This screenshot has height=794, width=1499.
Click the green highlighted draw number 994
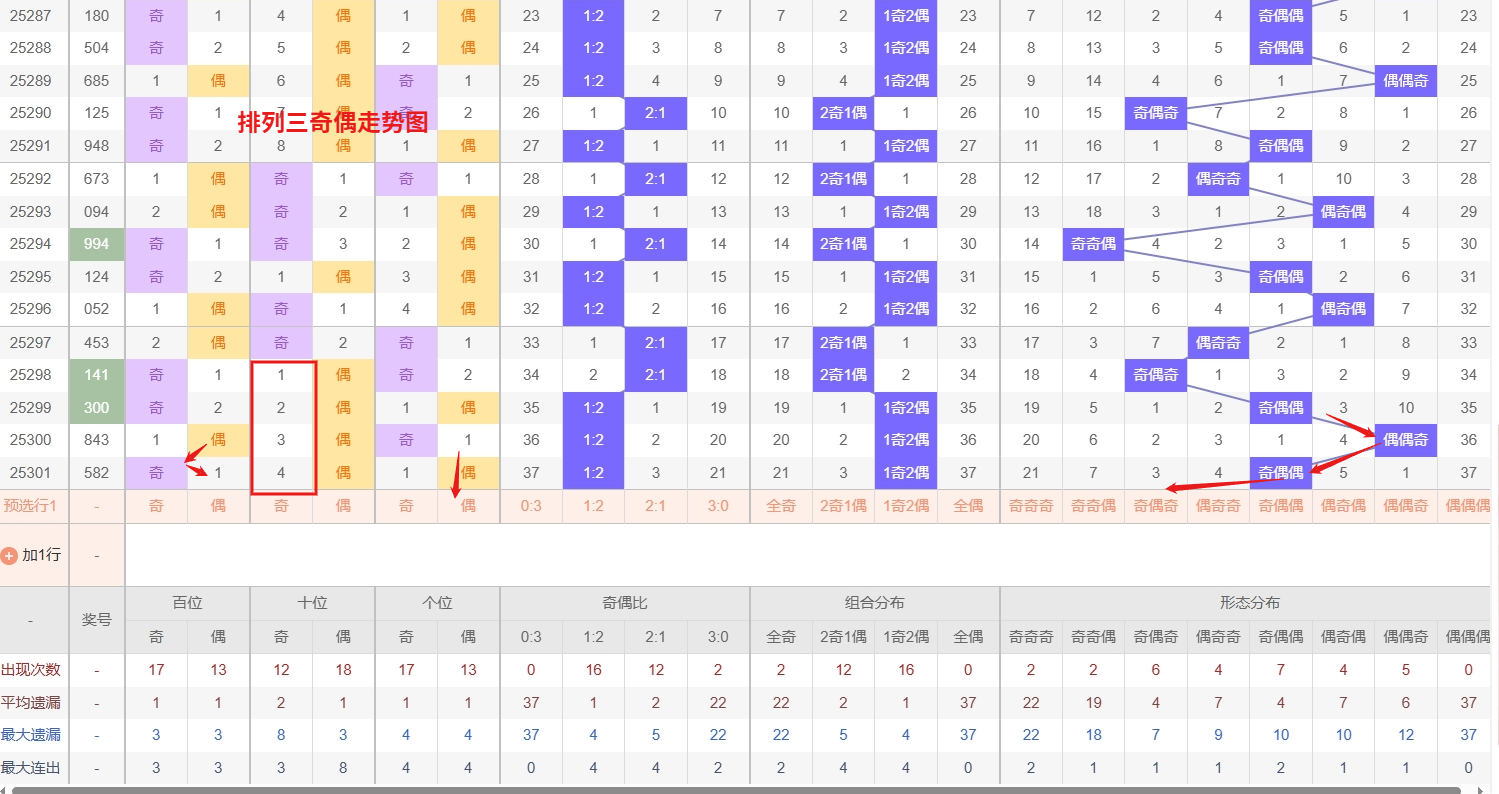(97, 244)
